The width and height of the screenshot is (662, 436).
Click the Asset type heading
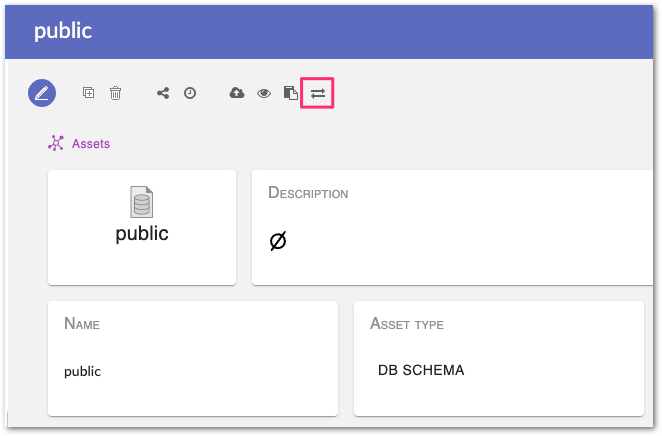[407, 324]
